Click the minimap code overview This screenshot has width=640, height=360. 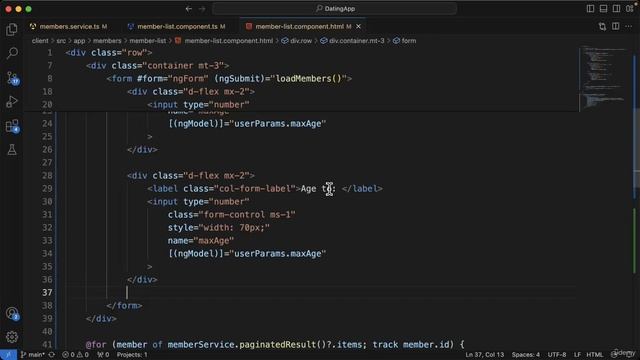[605, 78]
